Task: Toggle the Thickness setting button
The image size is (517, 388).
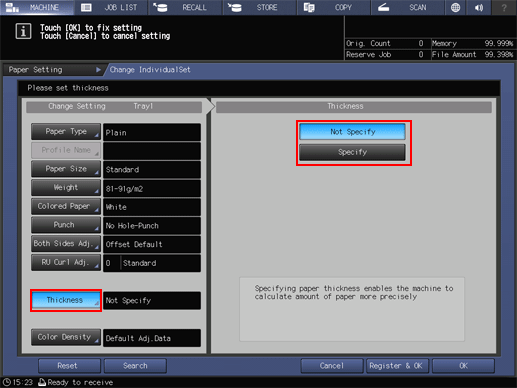Action: [66, 300]
